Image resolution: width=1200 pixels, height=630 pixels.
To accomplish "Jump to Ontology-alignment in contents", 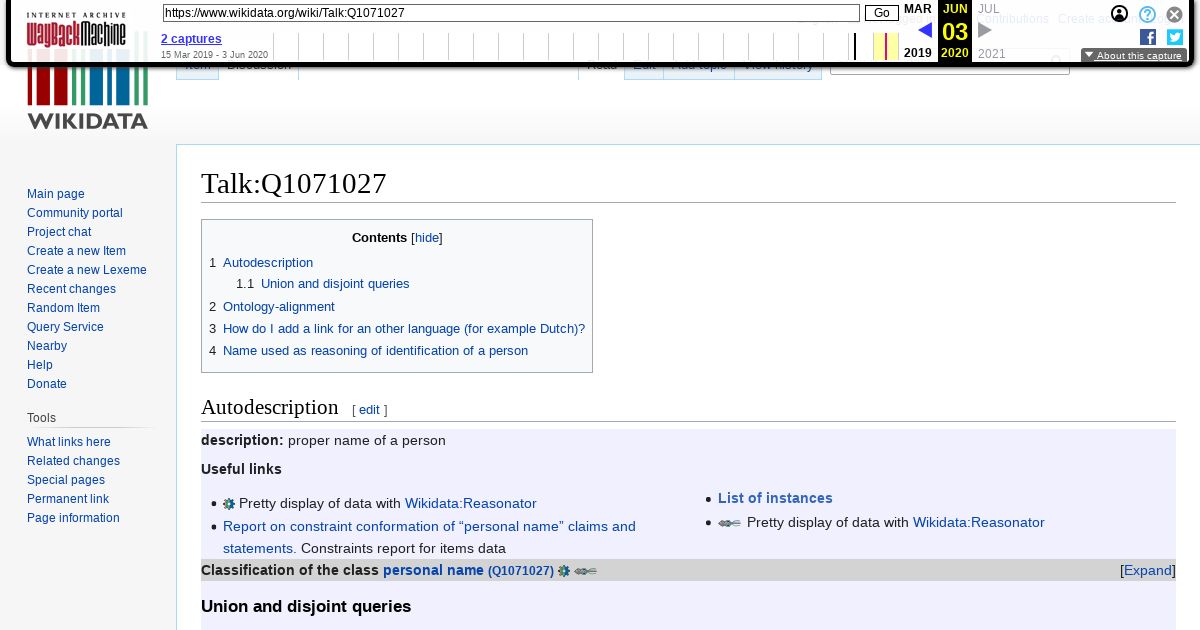I will point(279,307).
